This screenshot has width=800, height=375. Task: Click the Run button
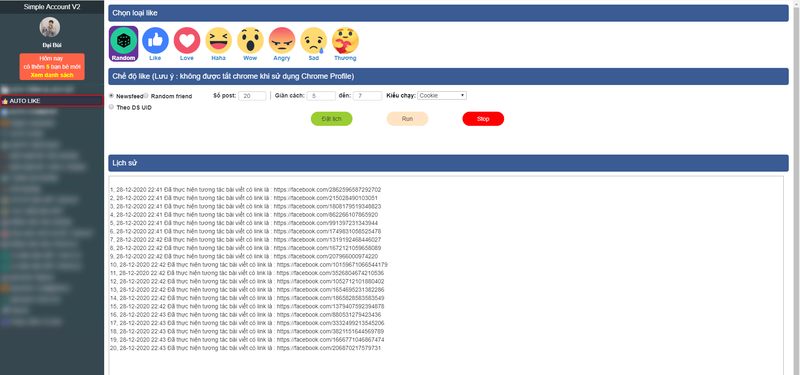click(x=407, y=119)
